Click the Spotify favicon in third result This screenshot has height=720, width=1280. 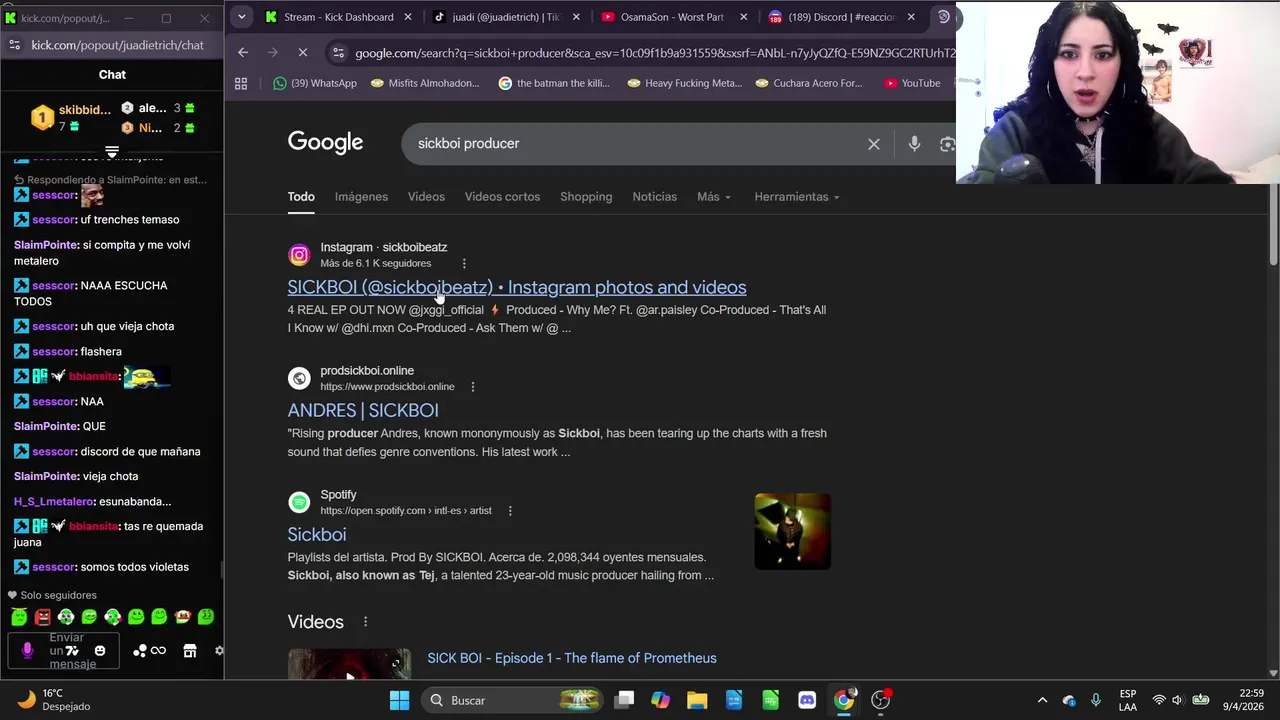click(x=299, y=502)
